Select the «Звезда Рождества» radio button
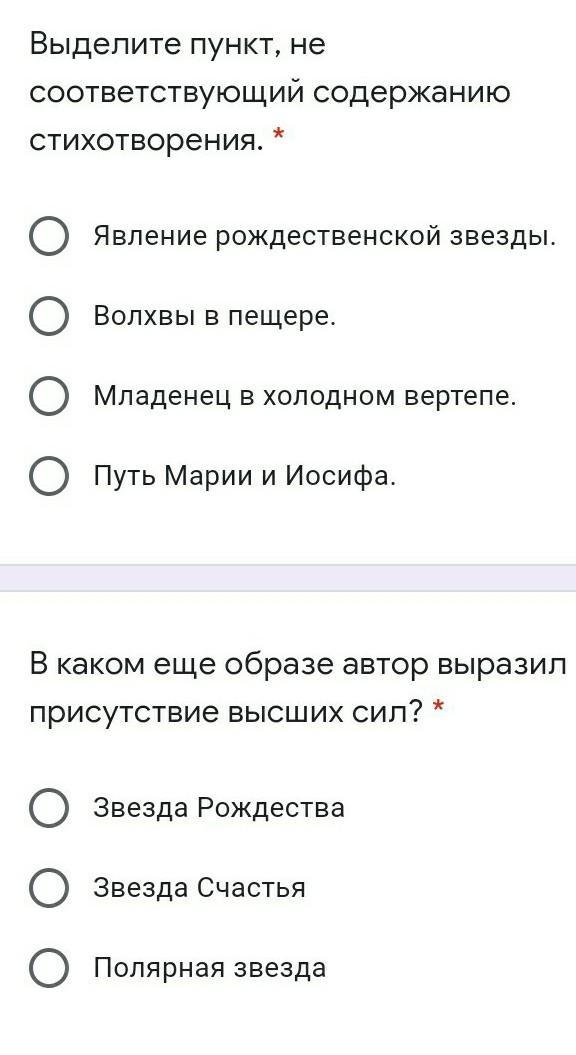Viewport: 576px width, 1055px height. pyautogui.click(x=48, y=807)
